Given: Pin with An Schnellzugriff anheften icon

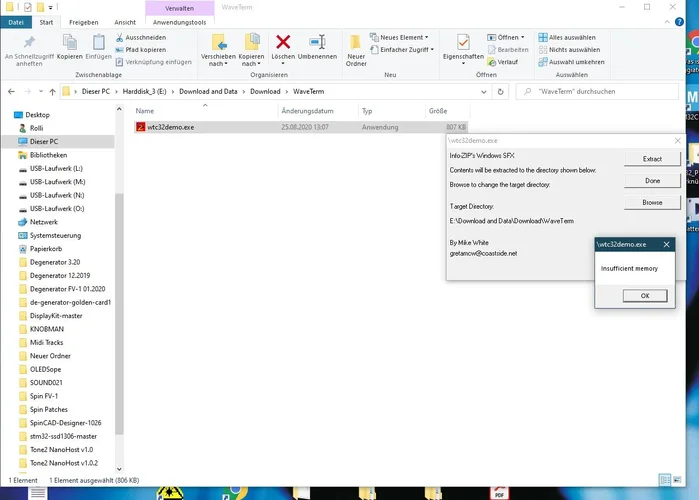Looking at the screenshot, I should coord(29,43).
